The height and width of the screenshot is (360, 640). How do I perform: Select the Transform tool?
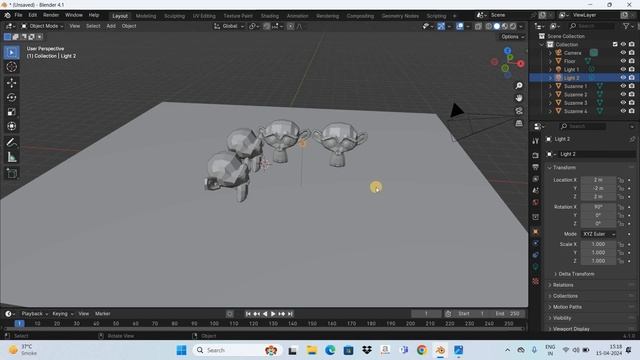click(11, 126)
